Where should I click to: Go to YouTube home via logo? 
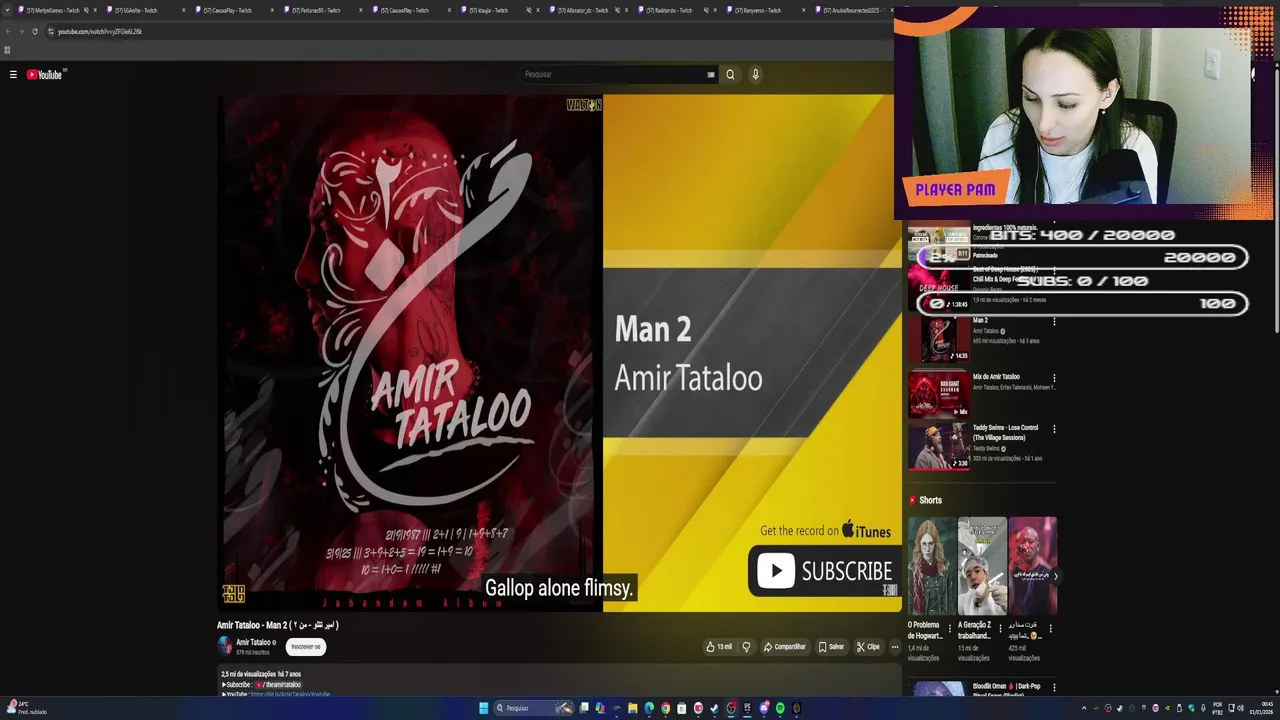click(45, 74)
